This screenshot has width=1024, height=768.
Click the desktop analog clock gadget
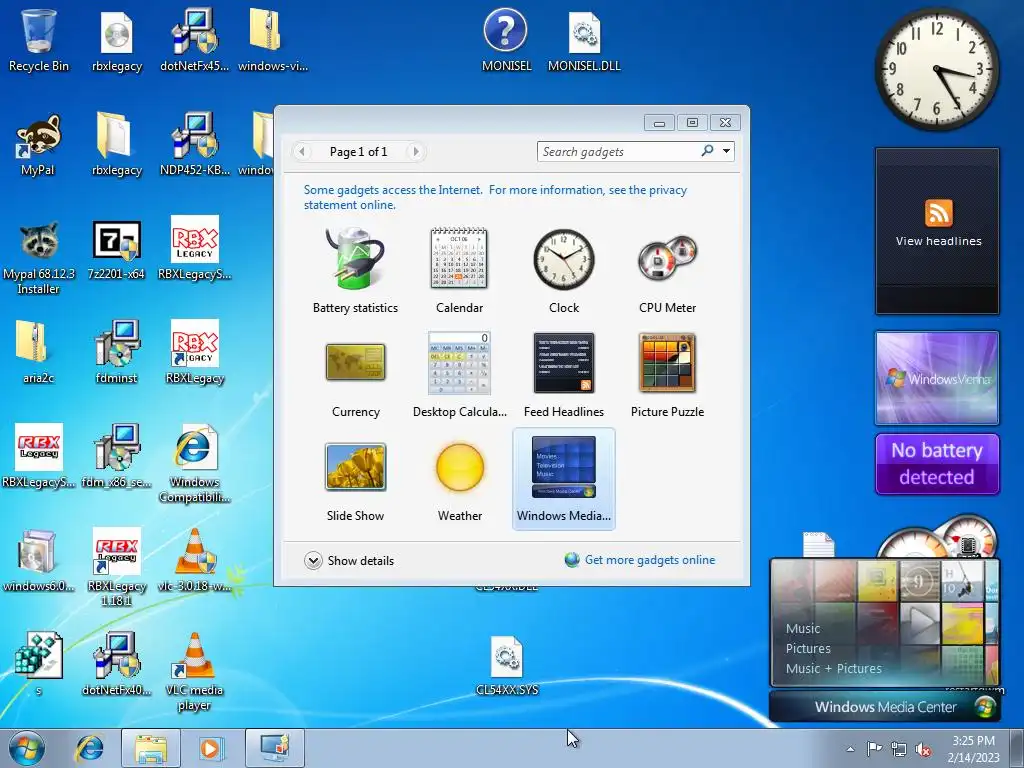pyautogui.click(x=936, y=69)
